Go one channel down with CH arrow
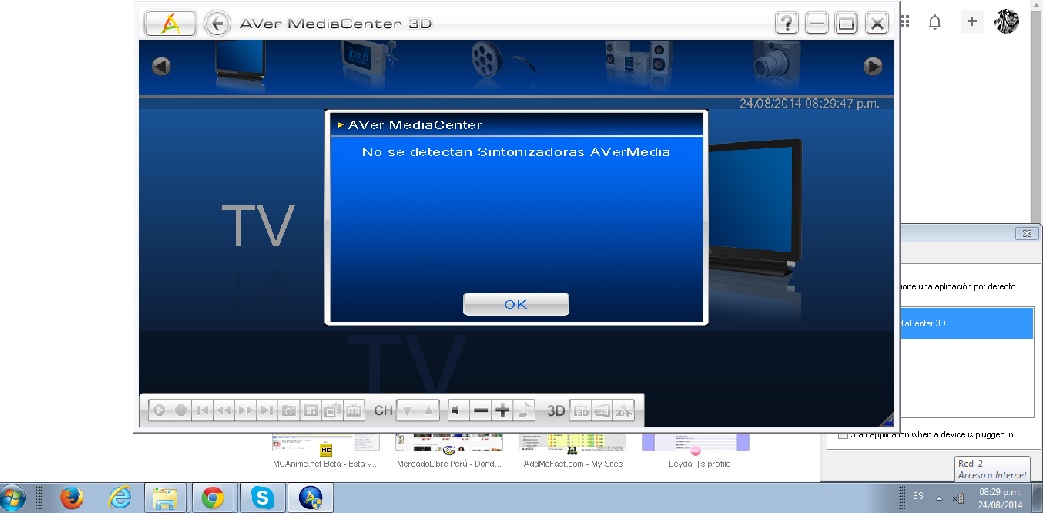The image size is (1043, 513). pos(407,411)
